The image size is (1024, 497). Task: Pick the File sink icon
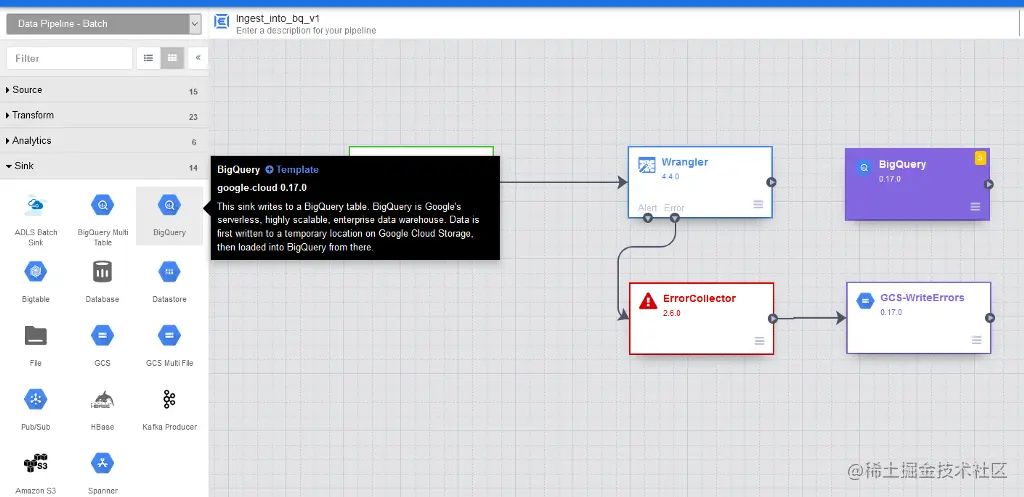[x=36, y=335]
